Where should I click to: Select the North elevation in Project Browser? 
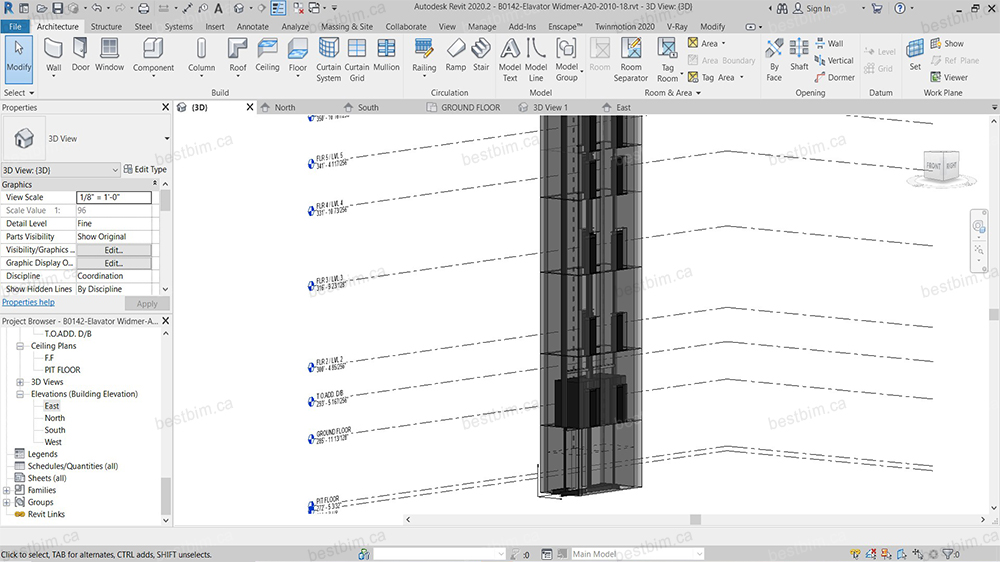54,418
